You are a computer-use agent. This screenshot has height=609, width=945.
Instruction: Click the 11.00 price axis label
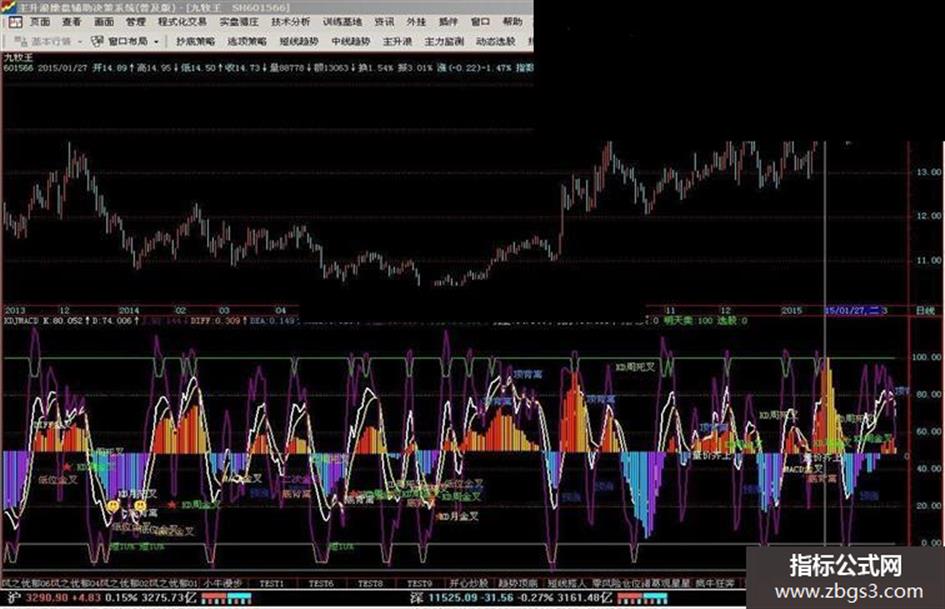click(929, 260)
